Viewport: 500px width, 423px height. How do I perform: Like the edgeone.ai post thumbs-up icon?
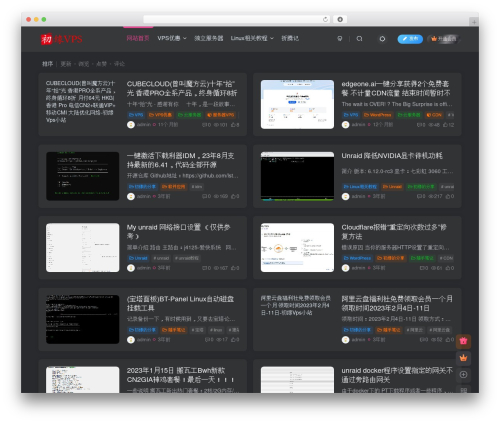point(448,125)
